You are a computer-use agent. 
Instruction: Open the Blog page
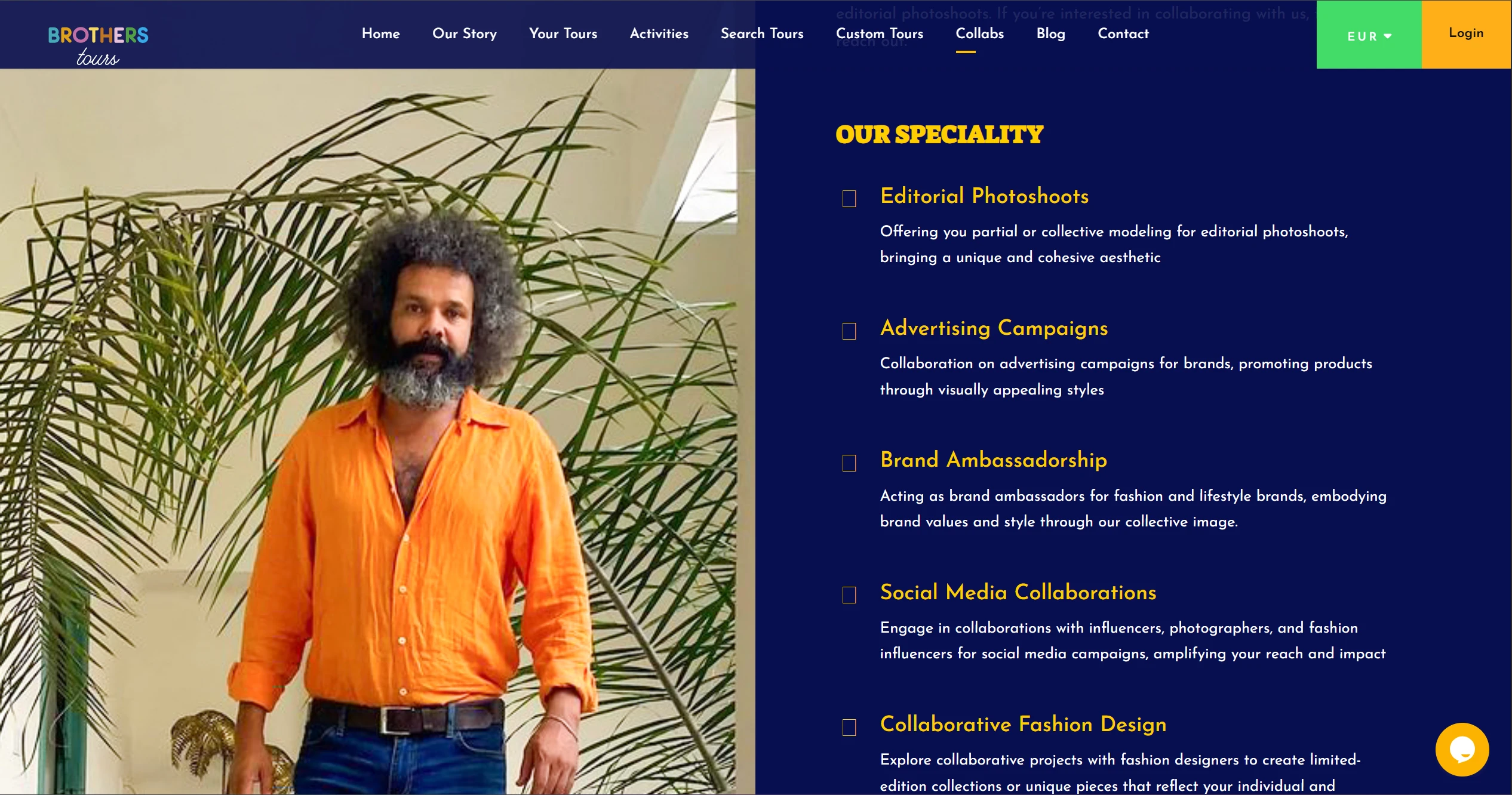point(1050,34)
